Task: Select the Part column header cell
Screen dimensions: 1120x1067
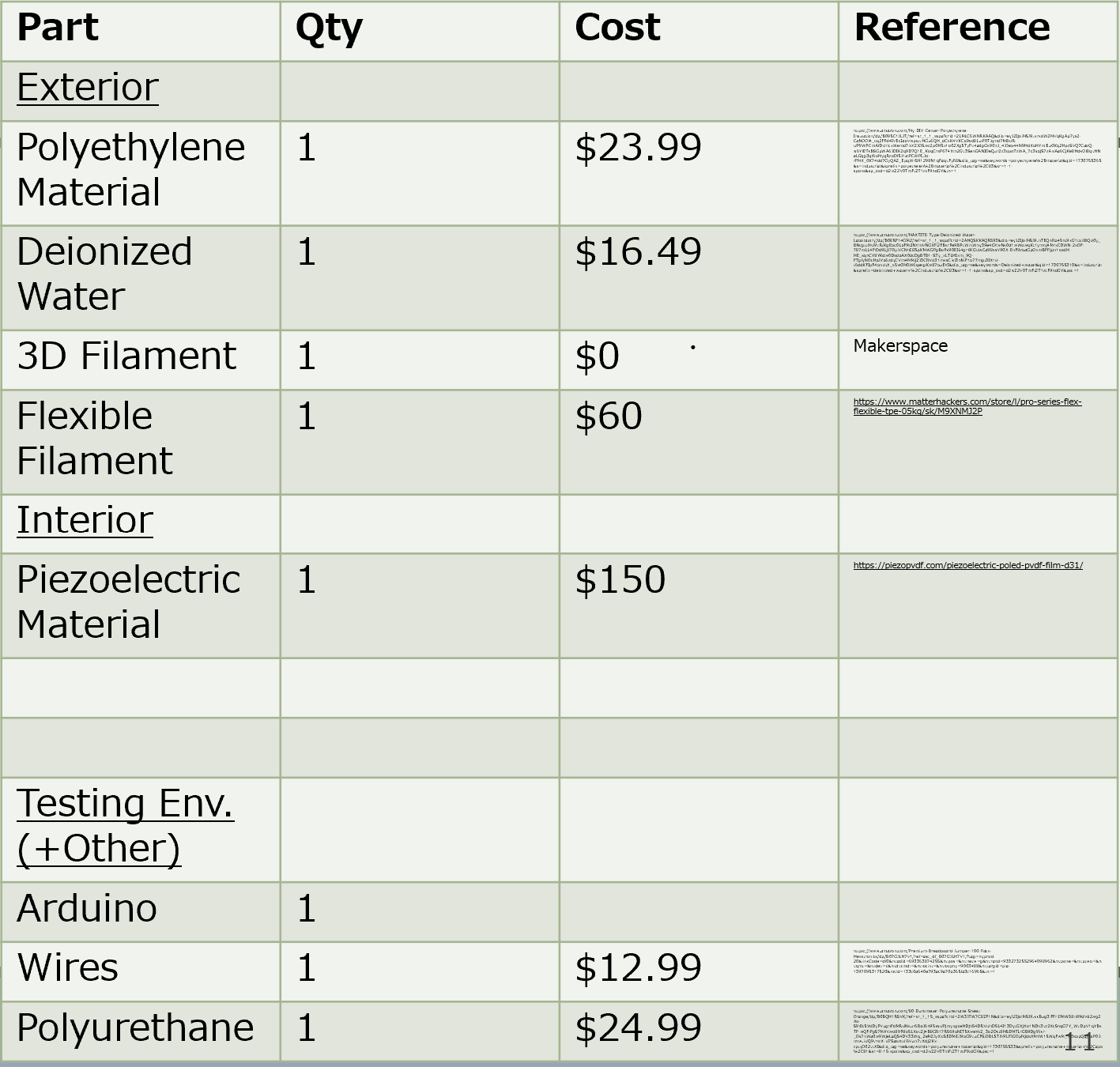Action: click(141, 31)
